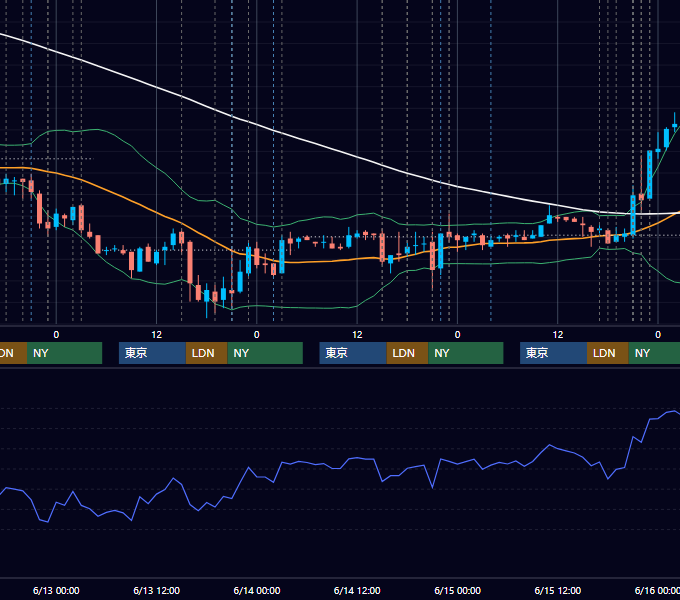Click the 6/13 12:00 date label
Image resolution: width=680 pixels, height=600 pixels.
click(157, 590)
